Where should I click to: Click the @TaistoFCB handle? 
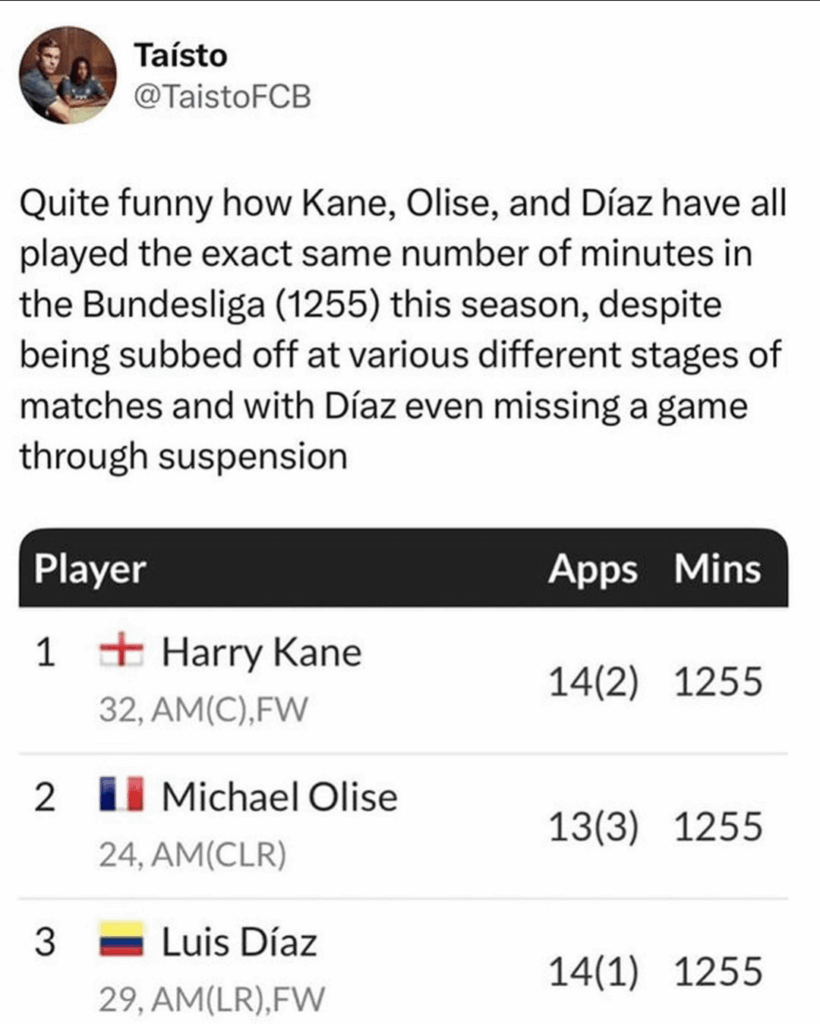(x=221, y=97)
